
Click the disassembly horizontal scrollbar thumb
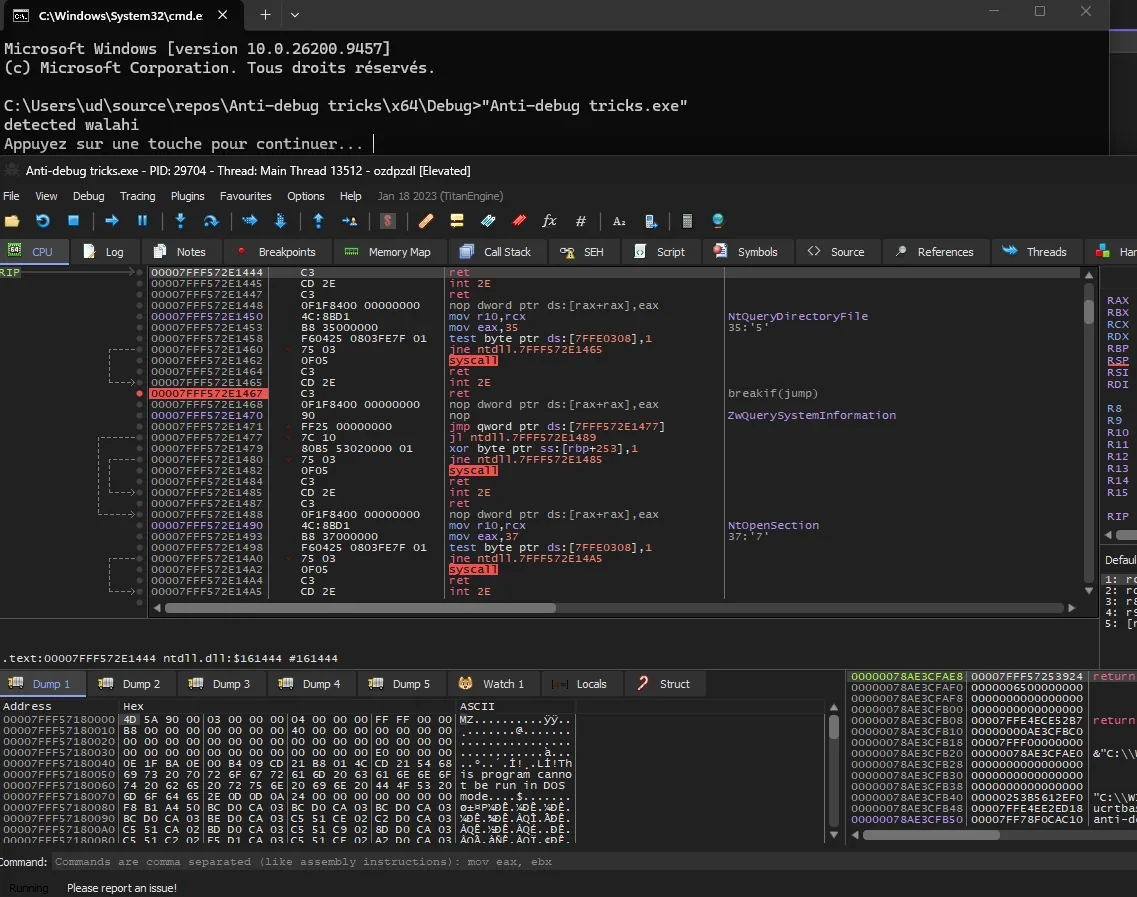coord(360,608)
